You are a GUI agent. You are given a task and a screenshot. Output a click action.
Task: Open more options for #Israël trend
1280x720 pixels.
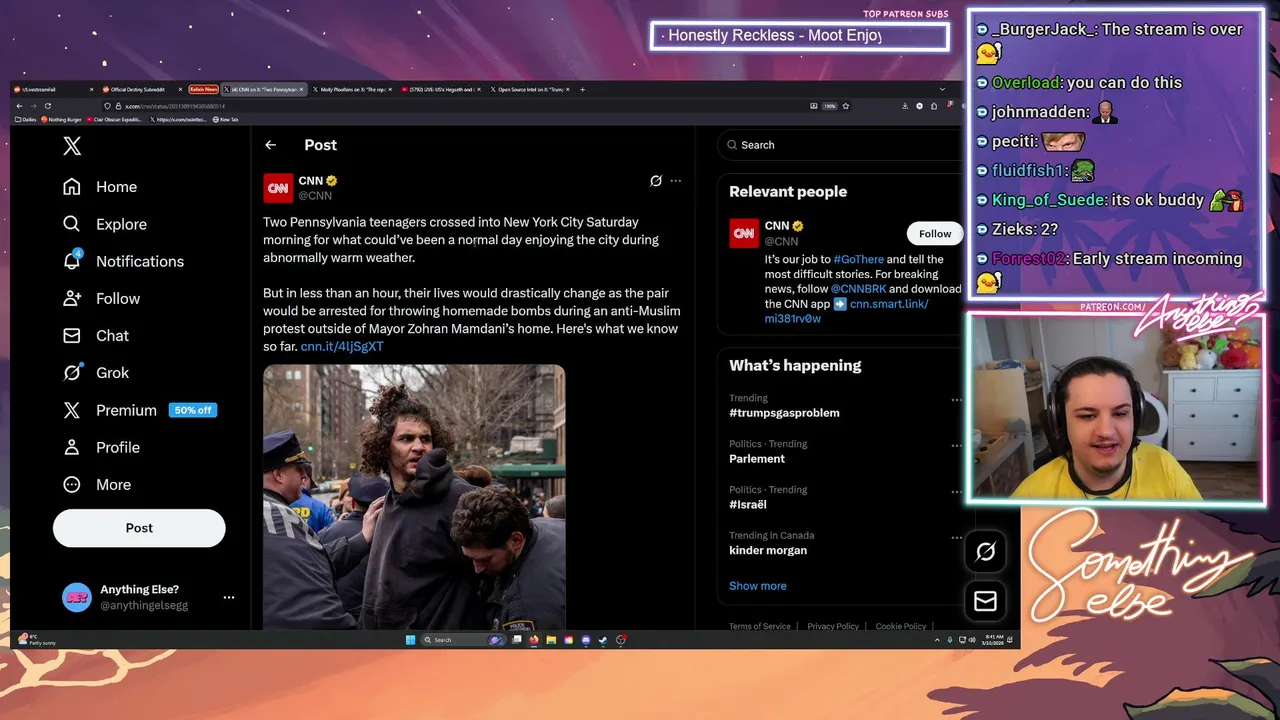tap(956, 492)
